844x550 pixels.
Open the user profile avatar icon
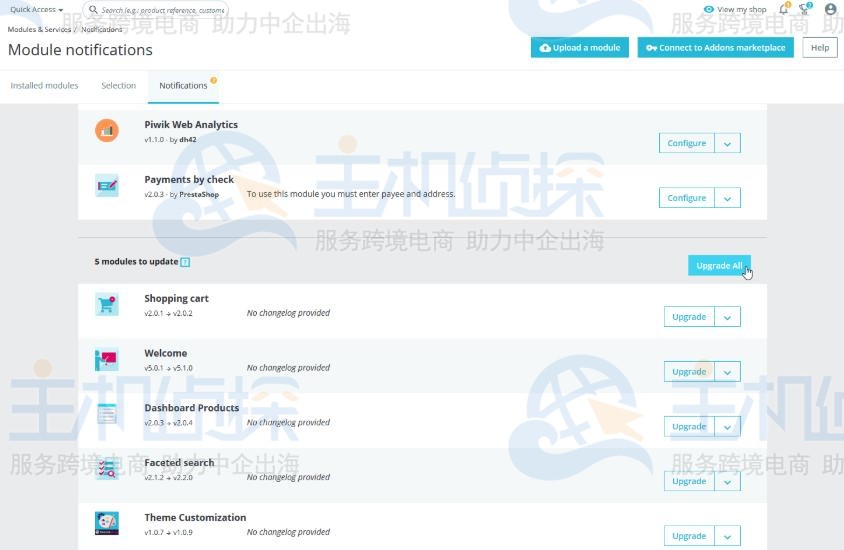pyautogui.click(x=830, y=10)
